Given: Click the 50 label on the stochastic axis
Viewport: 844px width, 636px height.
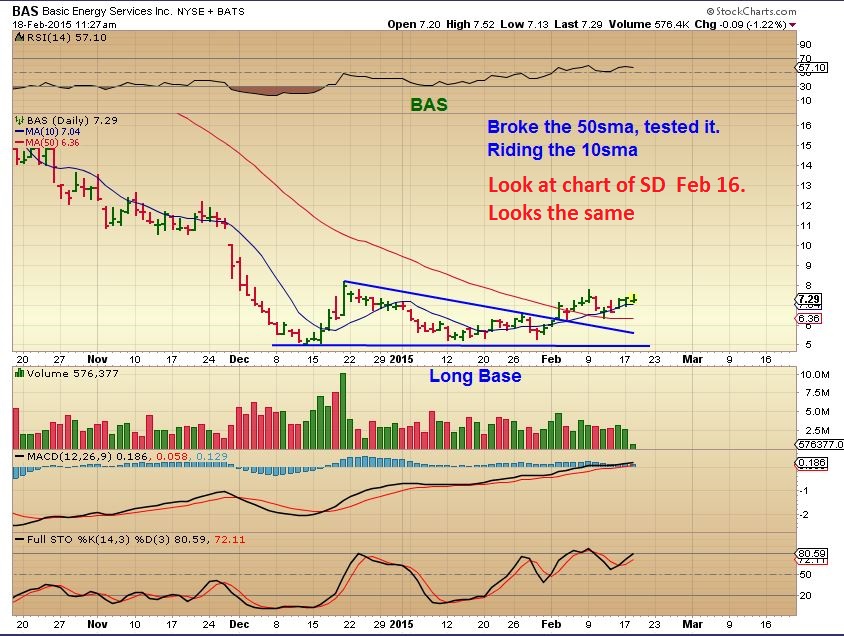Looking at the screenshot, I should click(x=806, y=575).
